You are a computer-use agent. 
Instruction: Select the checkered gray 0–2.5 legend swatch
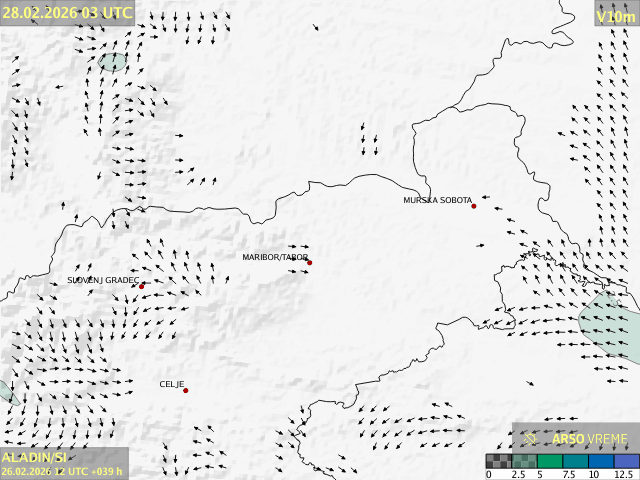(499, 461)
